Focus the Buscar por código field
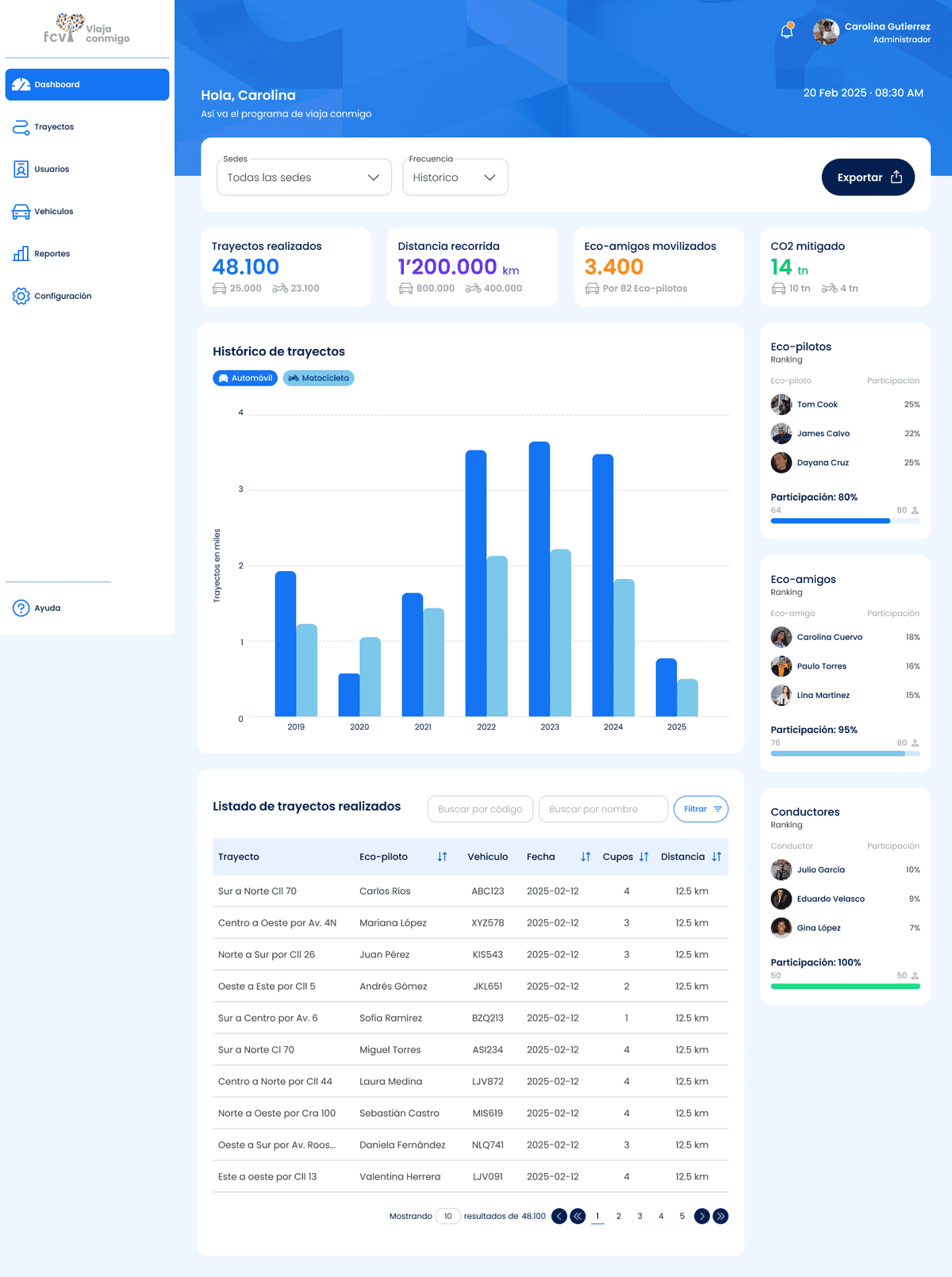This screenshot has height=1277, width=952. point(480,809)
